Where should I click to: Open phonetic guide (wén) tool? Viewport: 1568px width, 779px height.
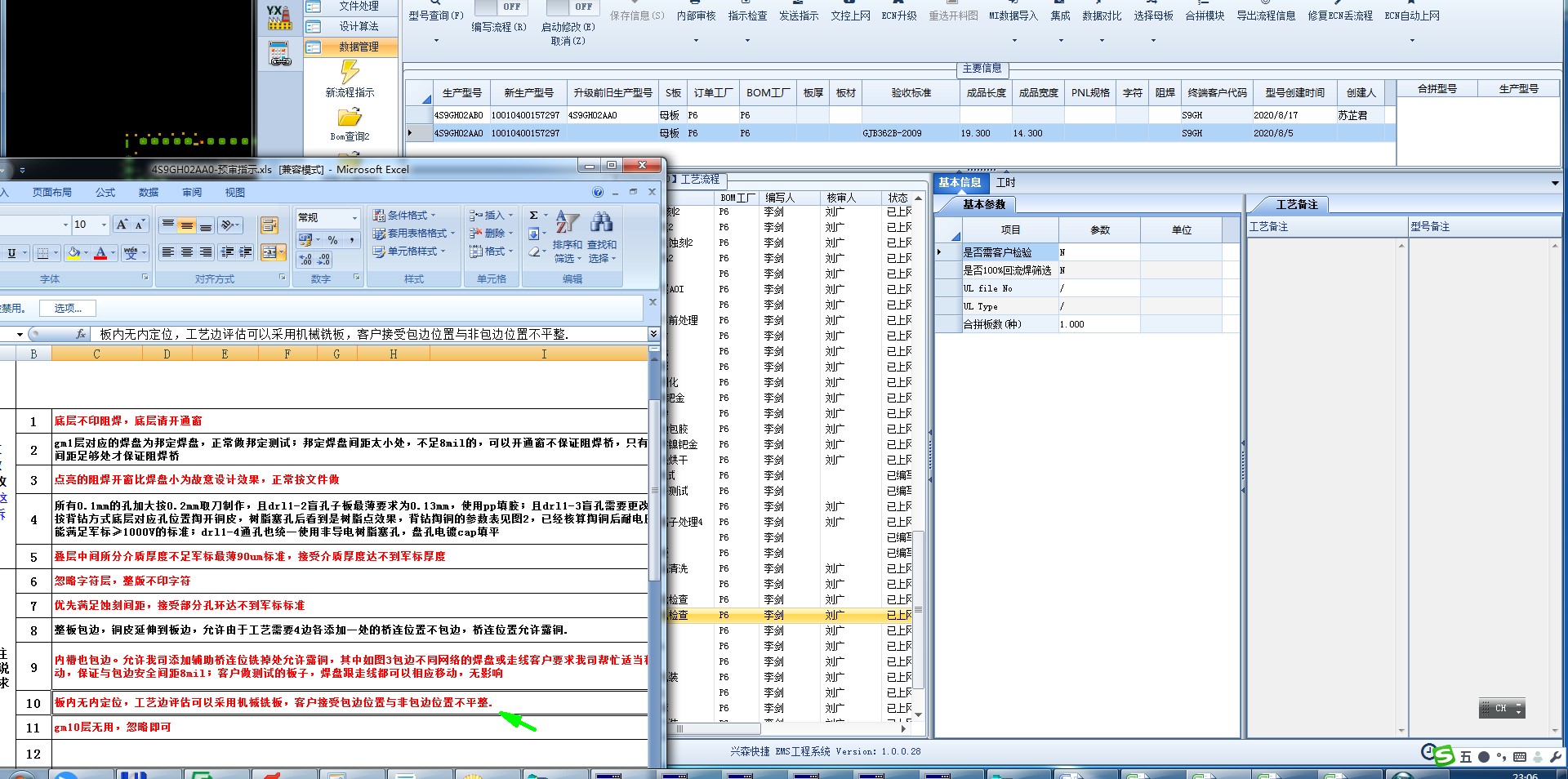[131, 253]
